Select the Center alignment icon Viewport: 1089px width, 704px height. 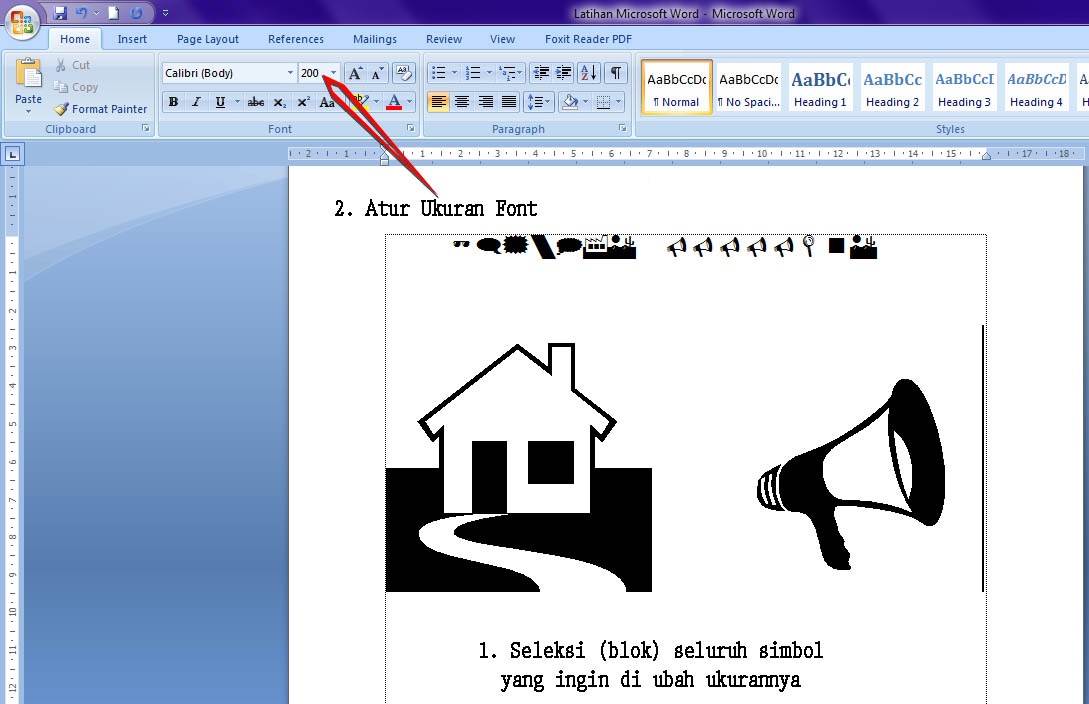pos(461,101)
